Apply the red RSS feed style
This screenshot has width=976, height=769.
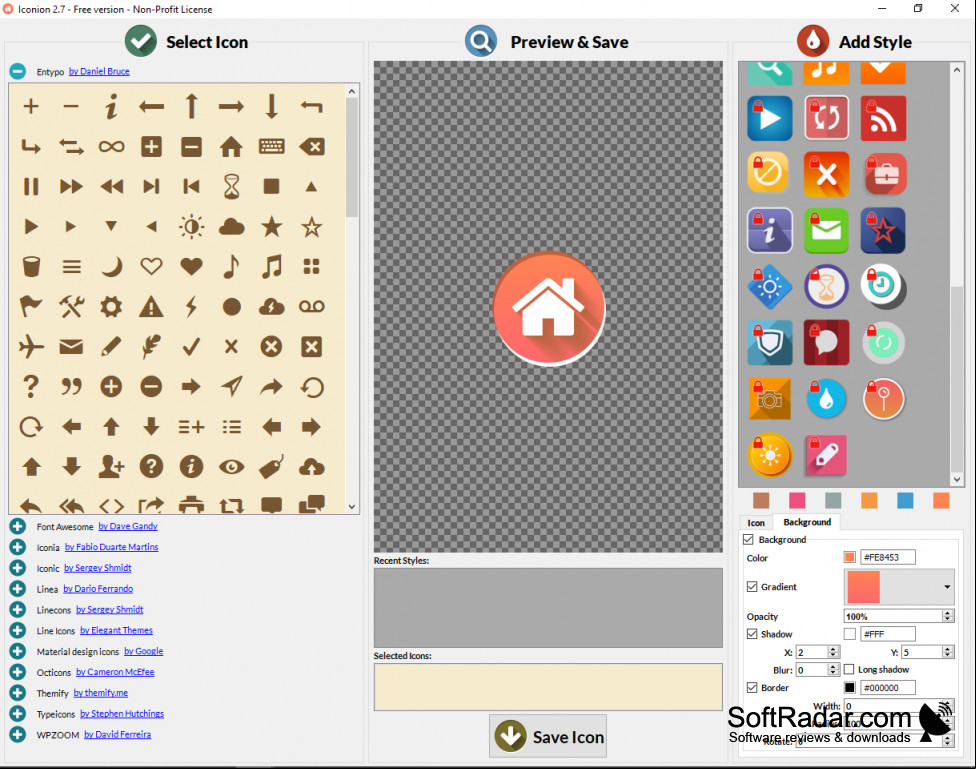(x=883, y=118)
